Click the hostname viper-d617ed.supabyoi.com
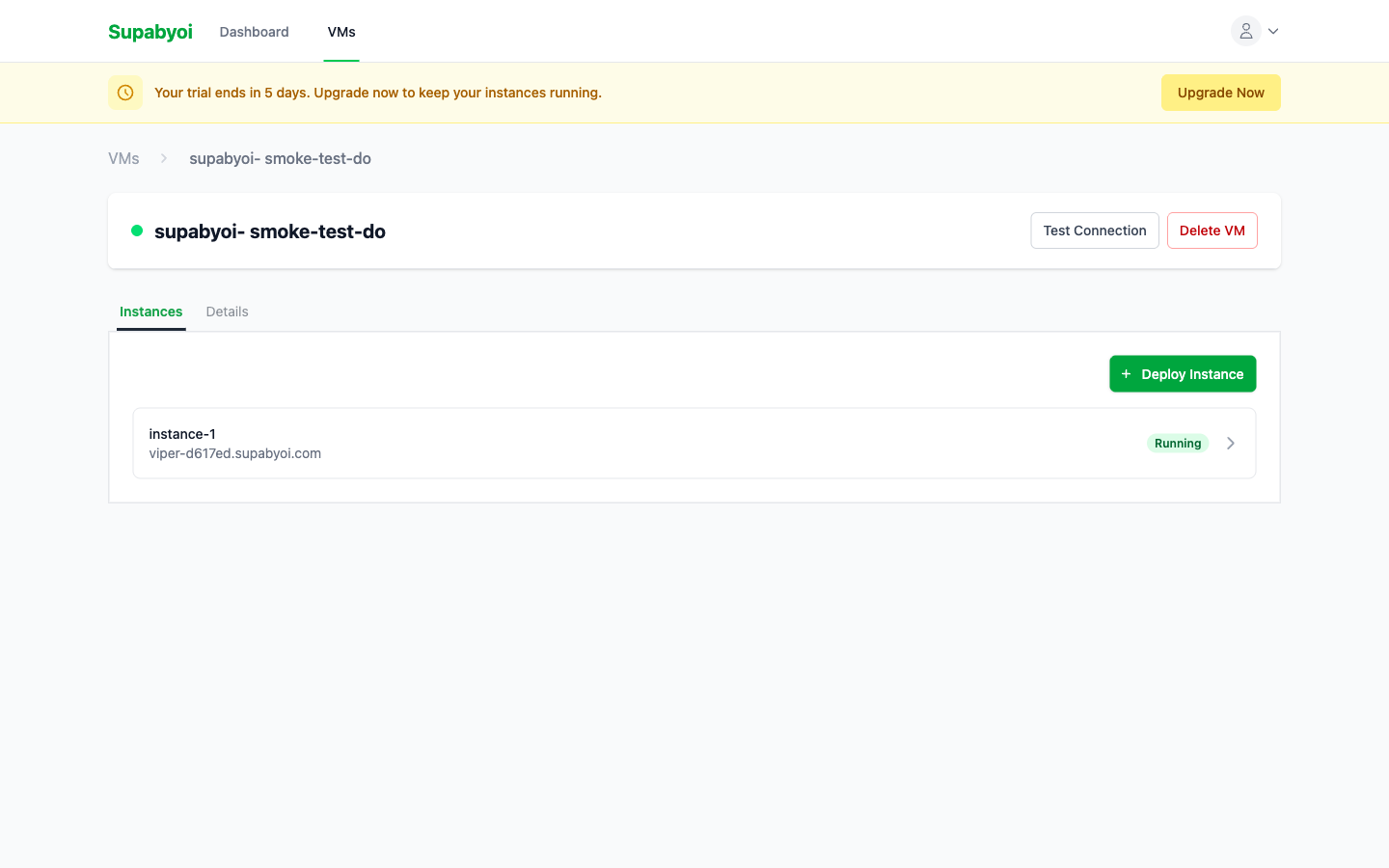Image resolution: width=1389 pixels, height=868 pixels. (x=234, y=453)
